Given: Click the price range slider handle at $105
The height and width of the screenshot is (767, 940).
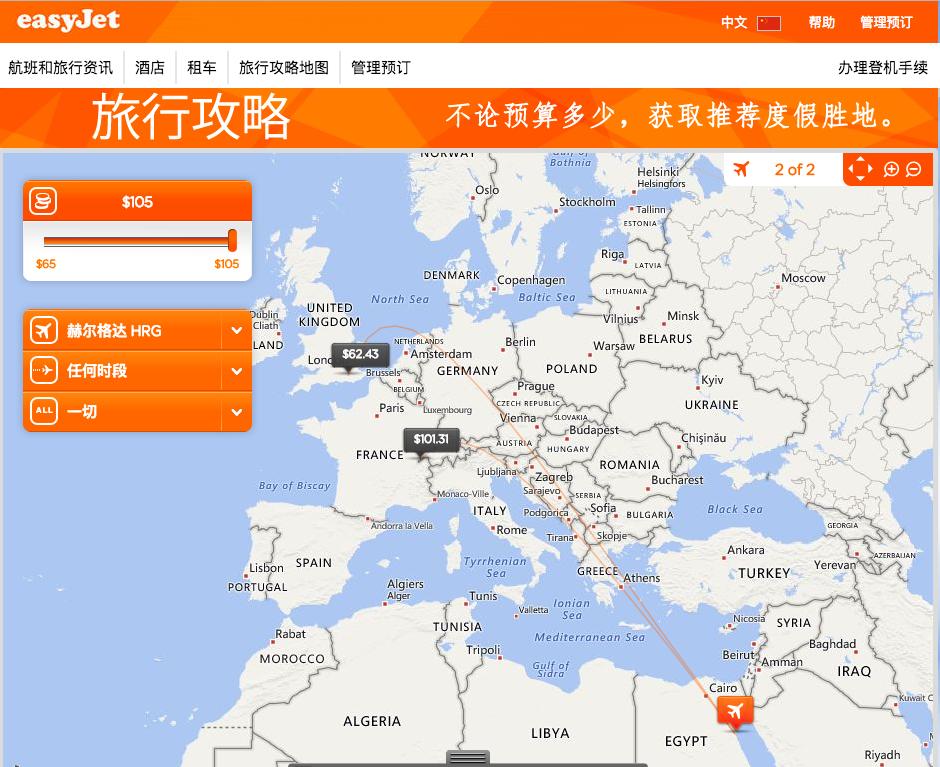Looking at the screenshot, I should click(231, 240).
